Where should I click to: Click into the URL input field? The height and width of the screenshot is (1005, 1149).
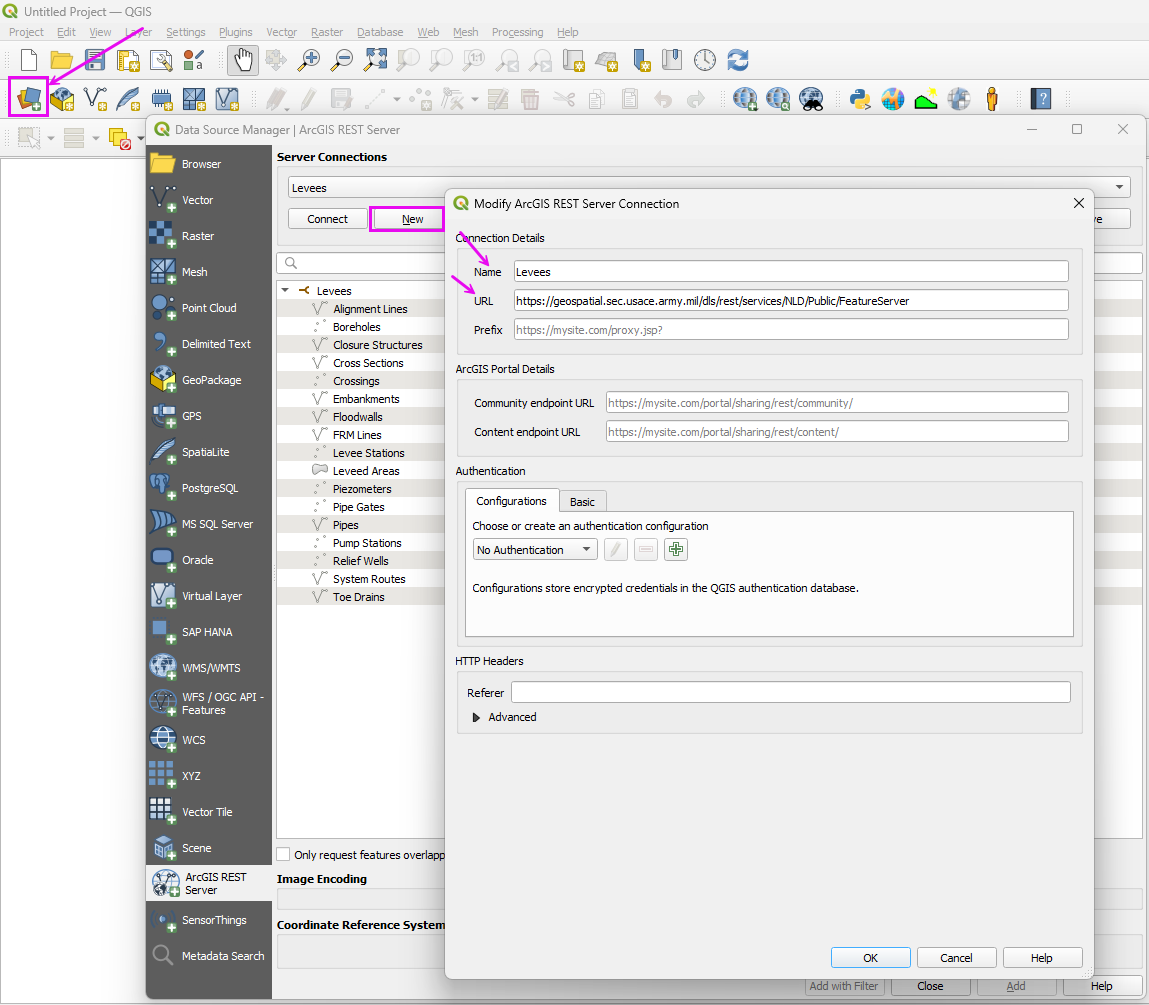point(790,300)
